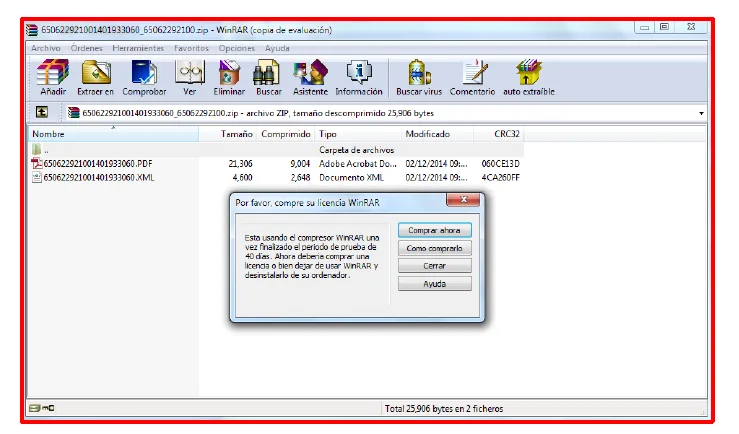The image size is (739, 434).
Task: Open the Ver viewer tool
Action: pos(189,78)
